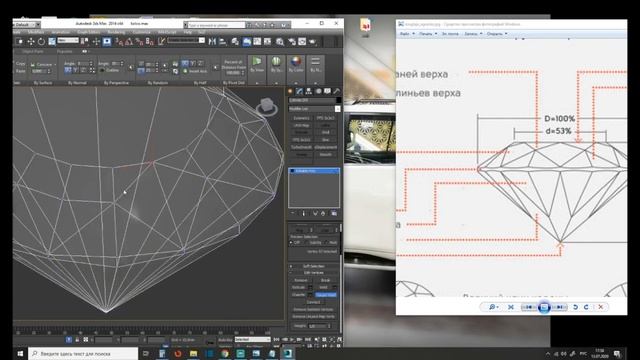Open the Material Editor icon
The width and height of the screenshot is (640, 360).
point(280,42)
